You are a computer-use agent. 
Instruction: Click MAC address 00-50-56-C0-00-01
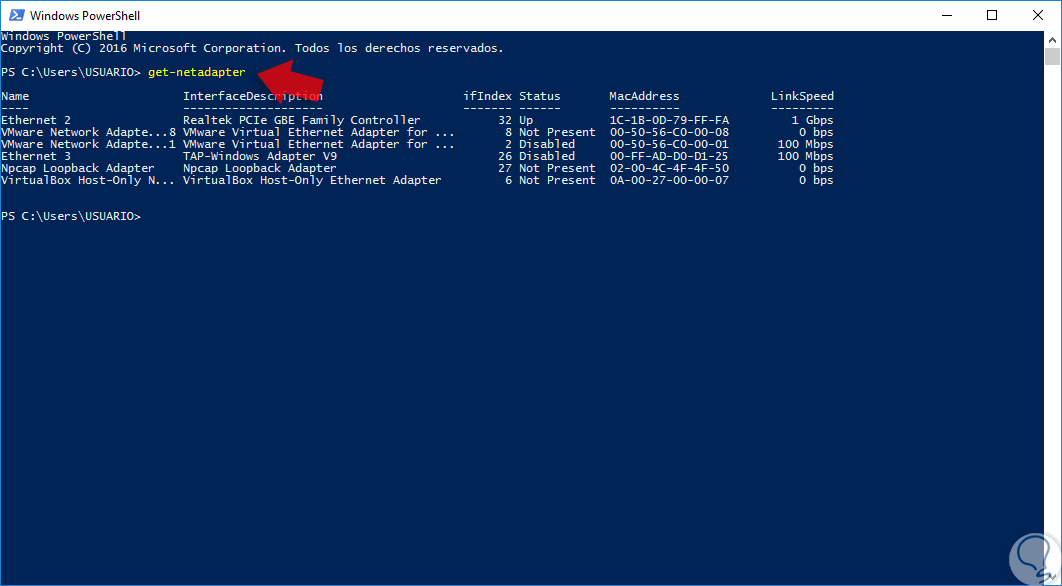[x=669, y=144]
